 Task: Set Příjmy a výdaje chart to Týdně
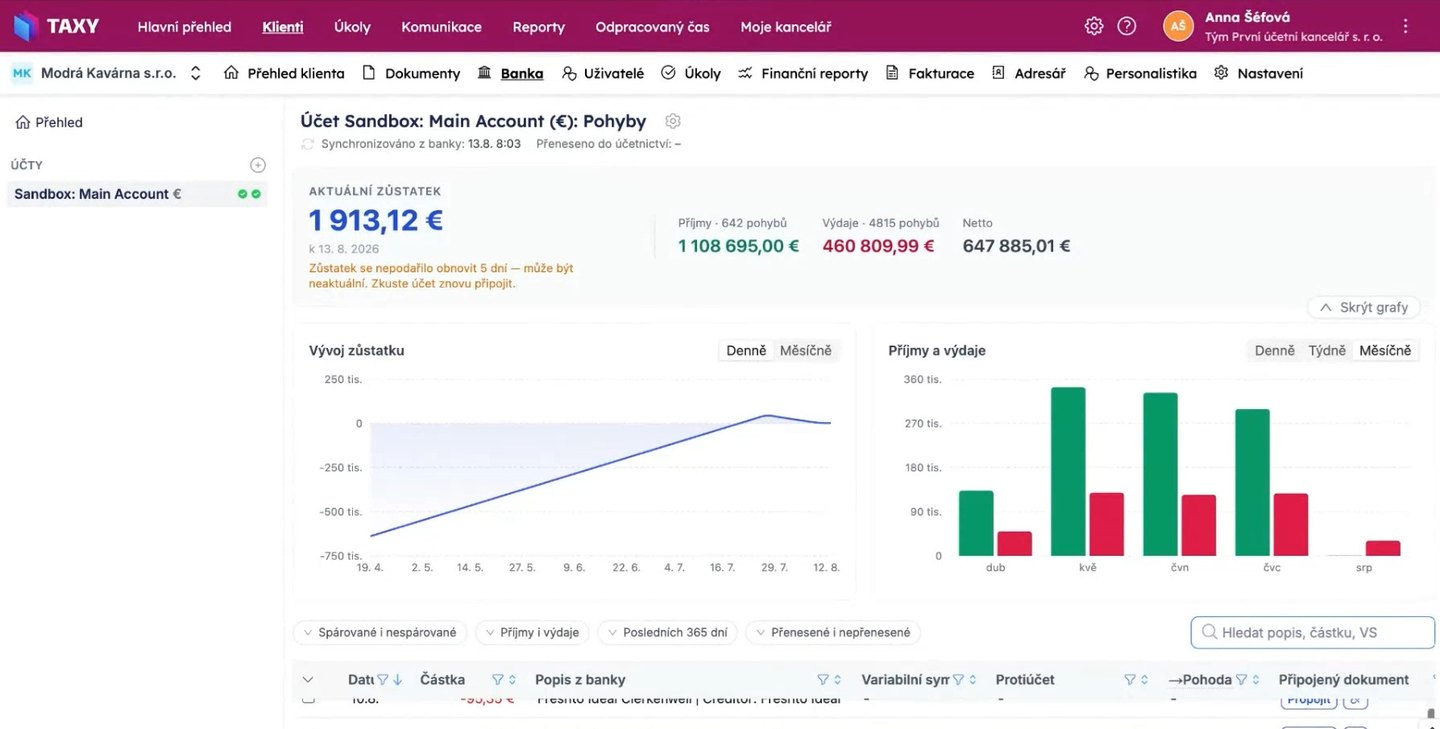coord(1328,350)
